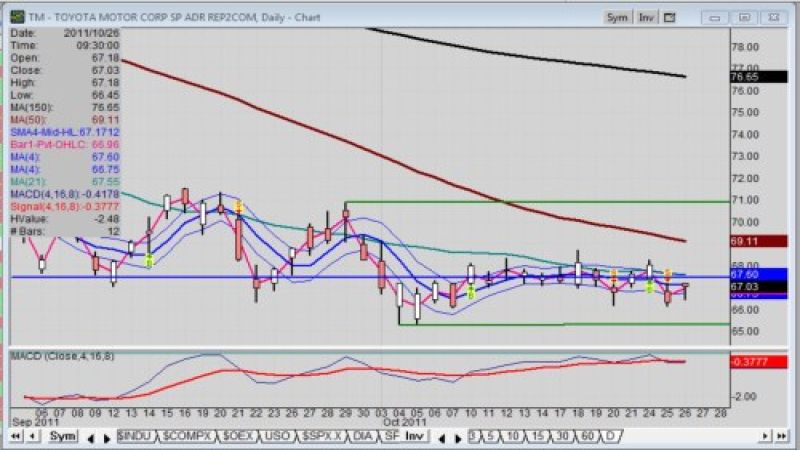Minimize the chart window
This screenshot has height=450, width=800.
(714, 18)
